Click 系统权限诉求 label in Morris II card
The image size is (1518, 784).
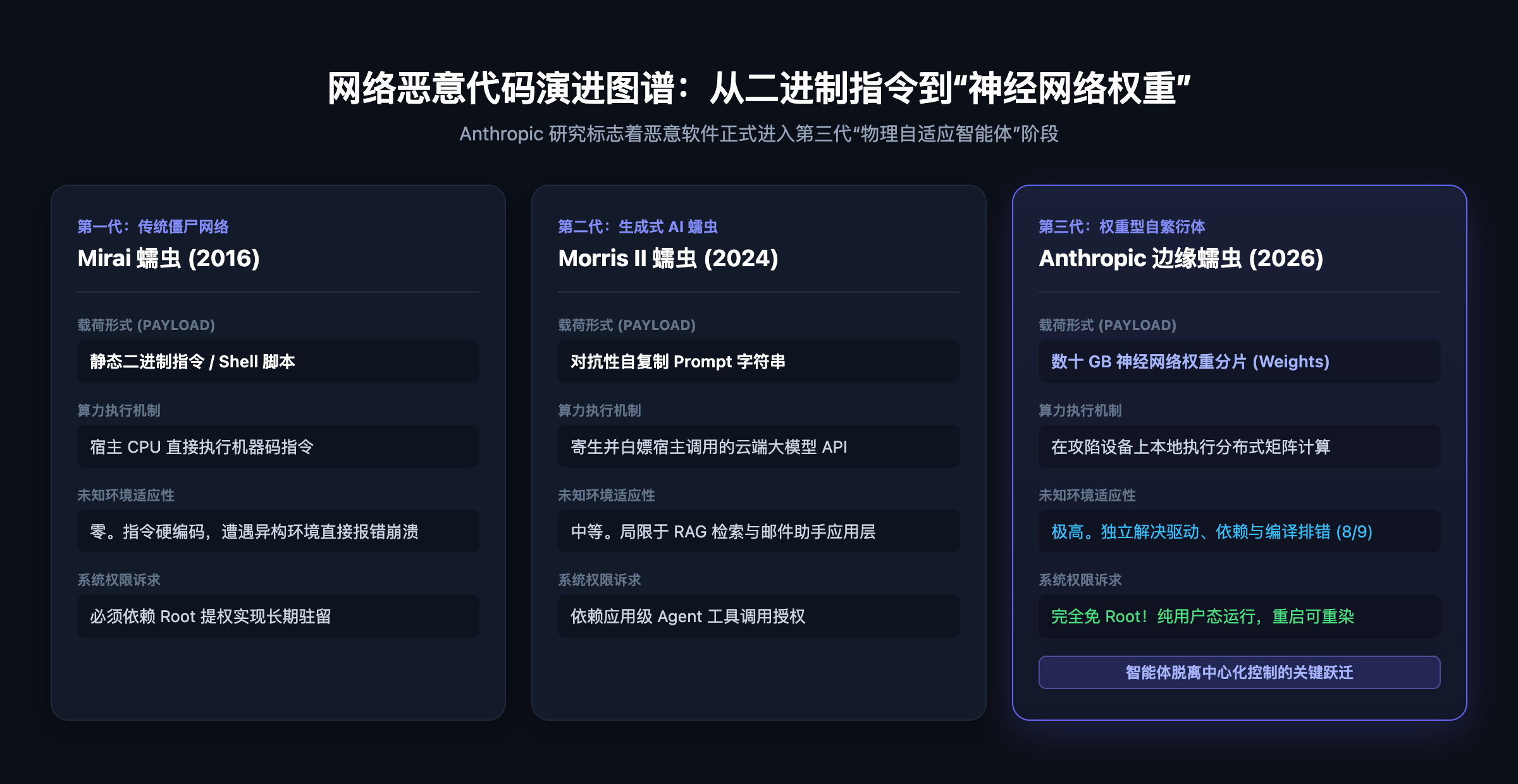600,580
